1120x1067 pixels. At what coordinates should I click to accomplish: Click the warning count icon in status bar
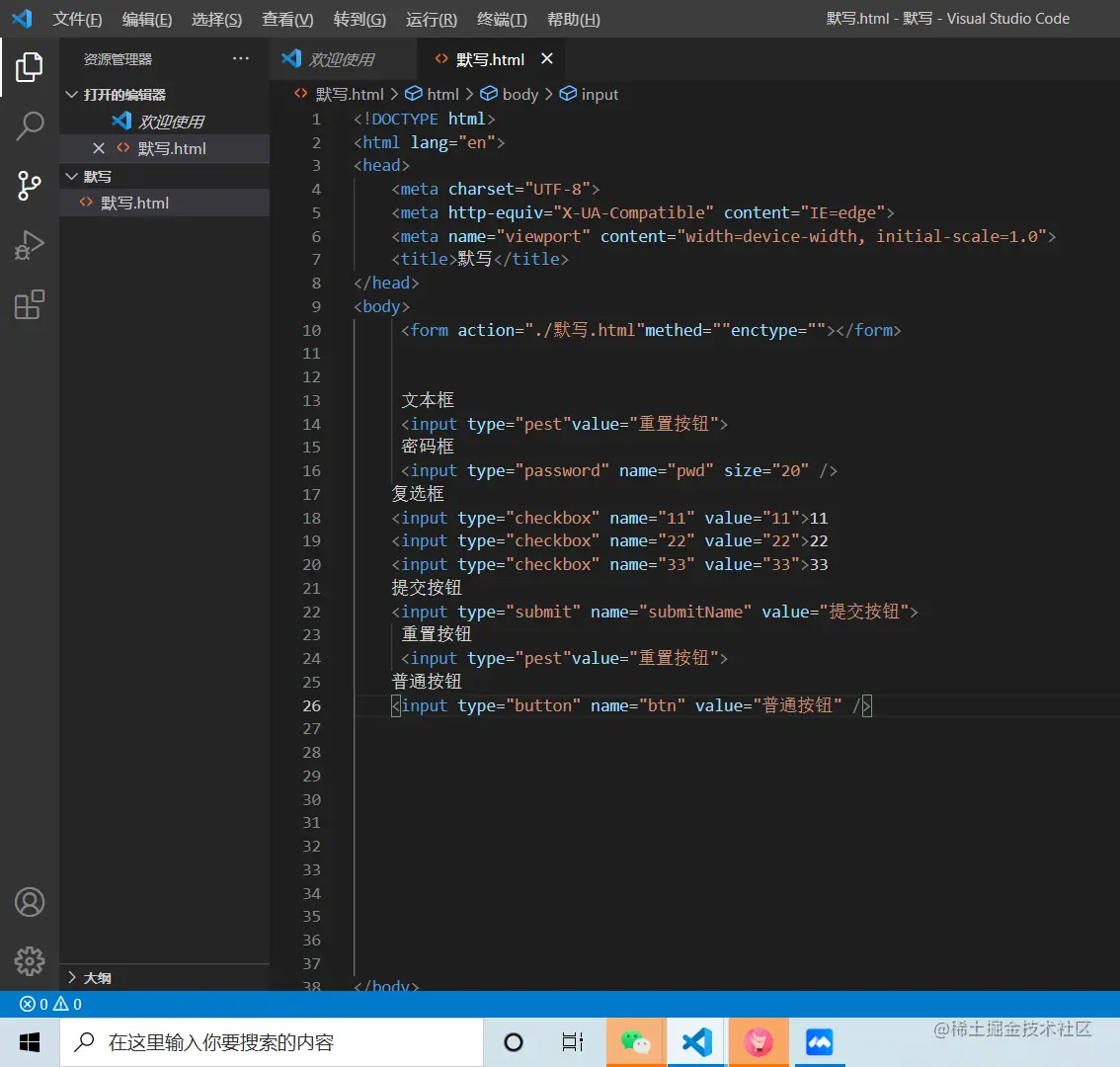tap(60, 1004)
